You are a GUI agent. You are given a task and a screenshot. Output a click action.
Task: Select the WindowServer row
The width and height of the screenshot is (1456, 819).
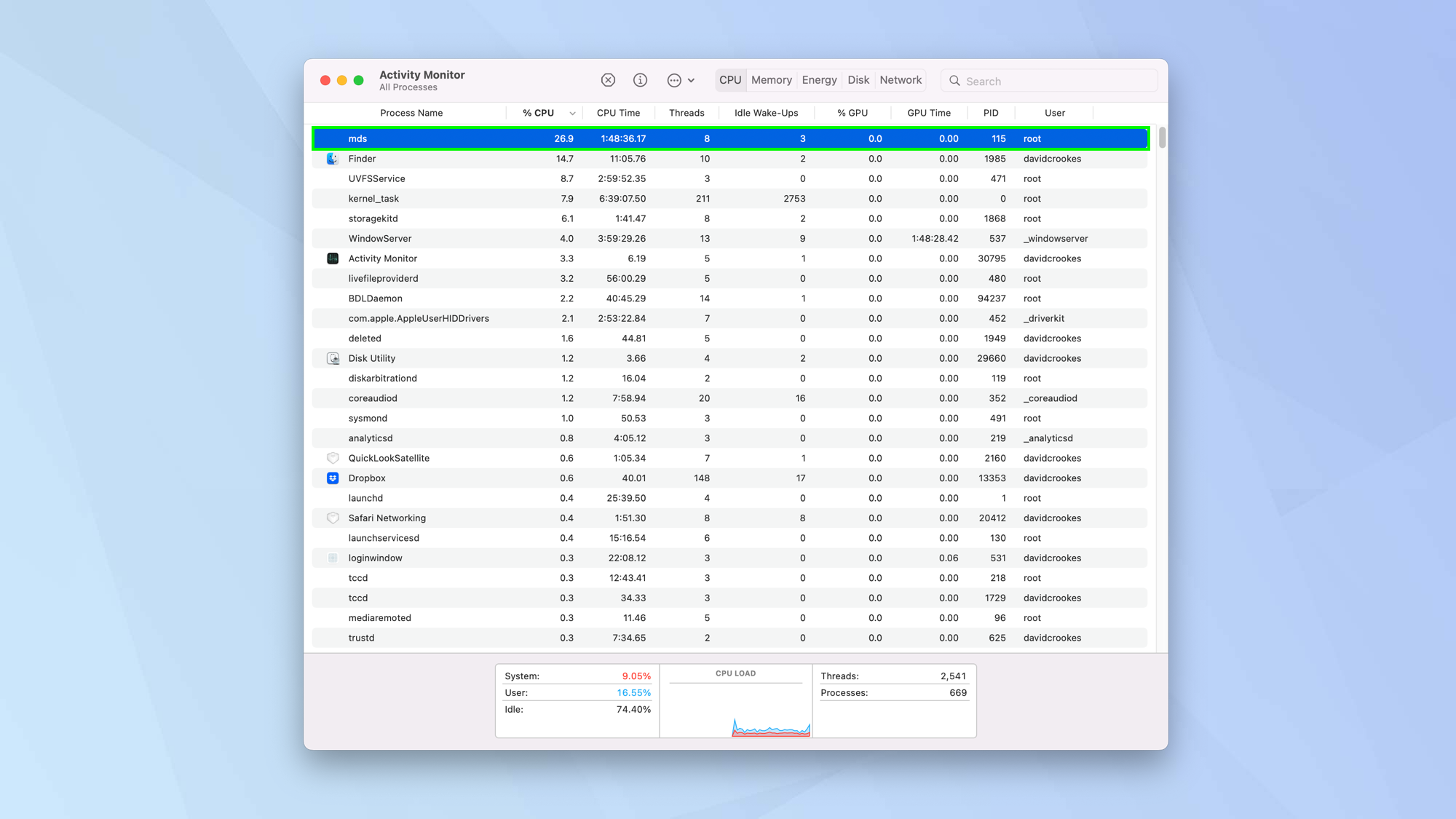pyautogui.click(x=730, y=239)
